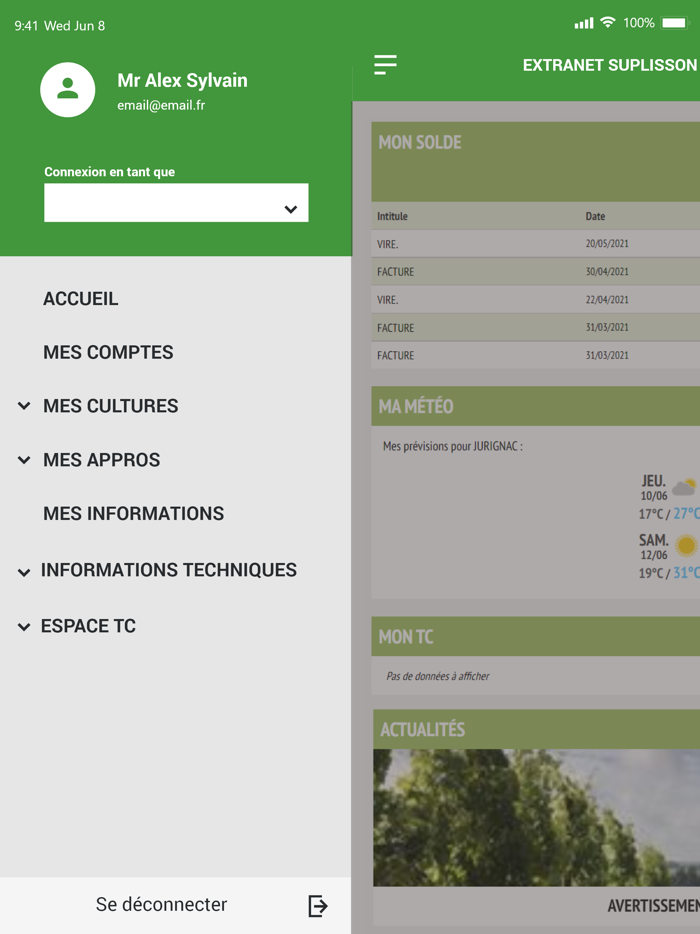Expand MES APPROS chevron

point(24,460)
